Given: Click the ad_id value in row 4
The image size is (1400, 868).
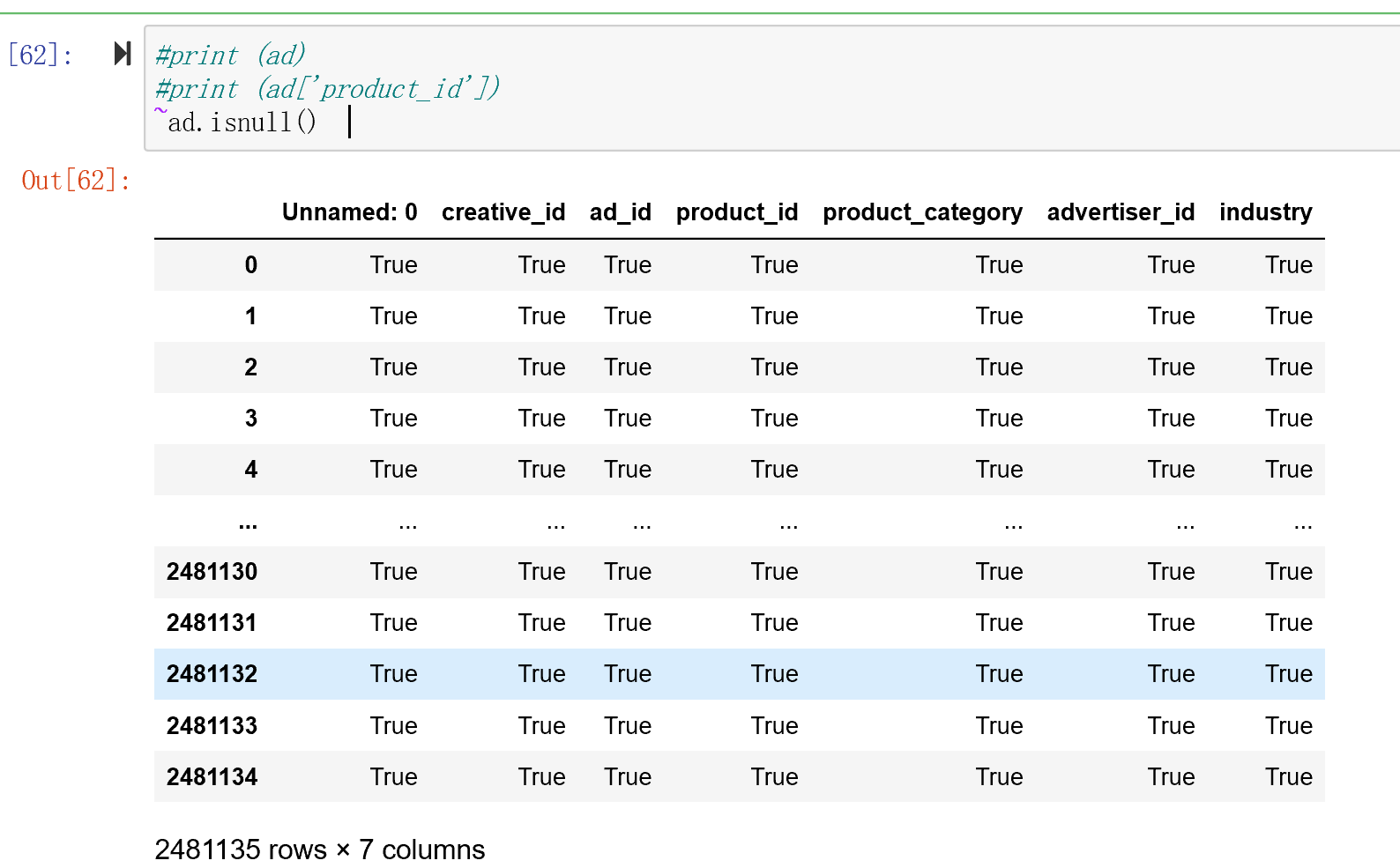Looking at the screenshot, I should [x=628, y=470].
